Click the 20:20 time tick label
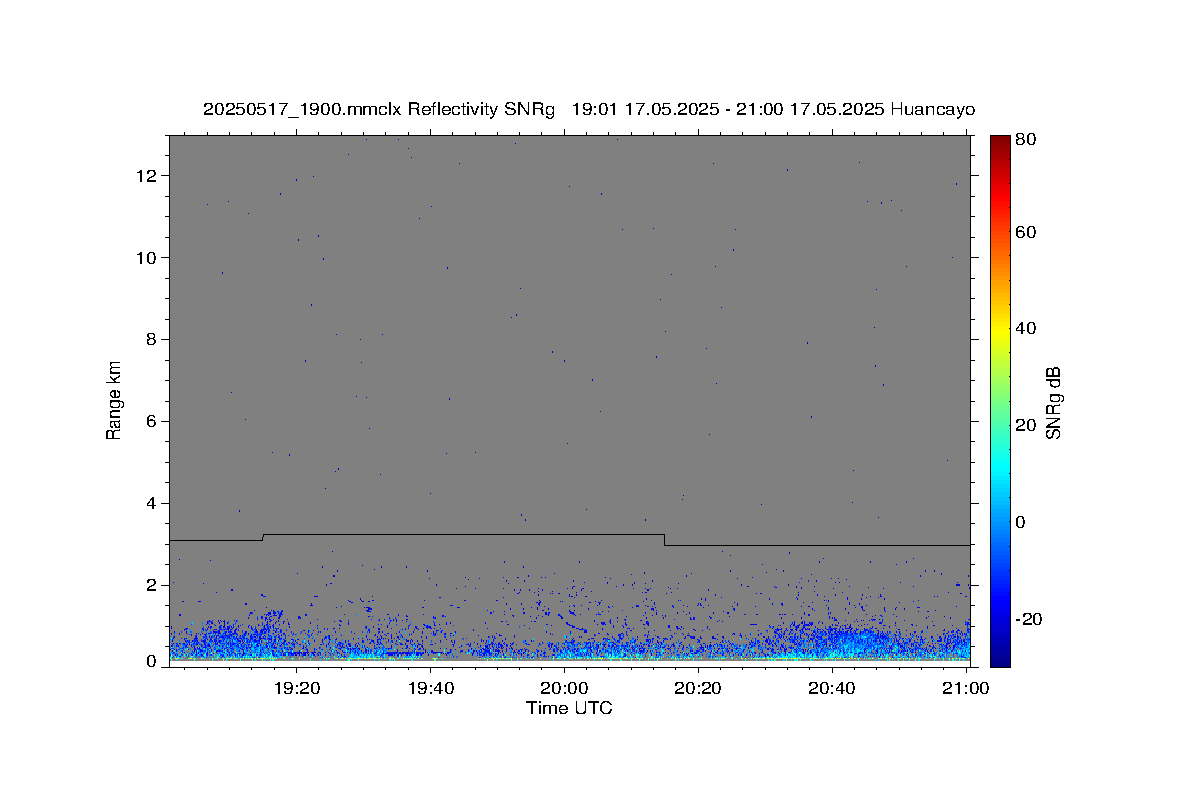Image resolution: width=1200 pixels, height=800 pixels. [x=698, y=688]
